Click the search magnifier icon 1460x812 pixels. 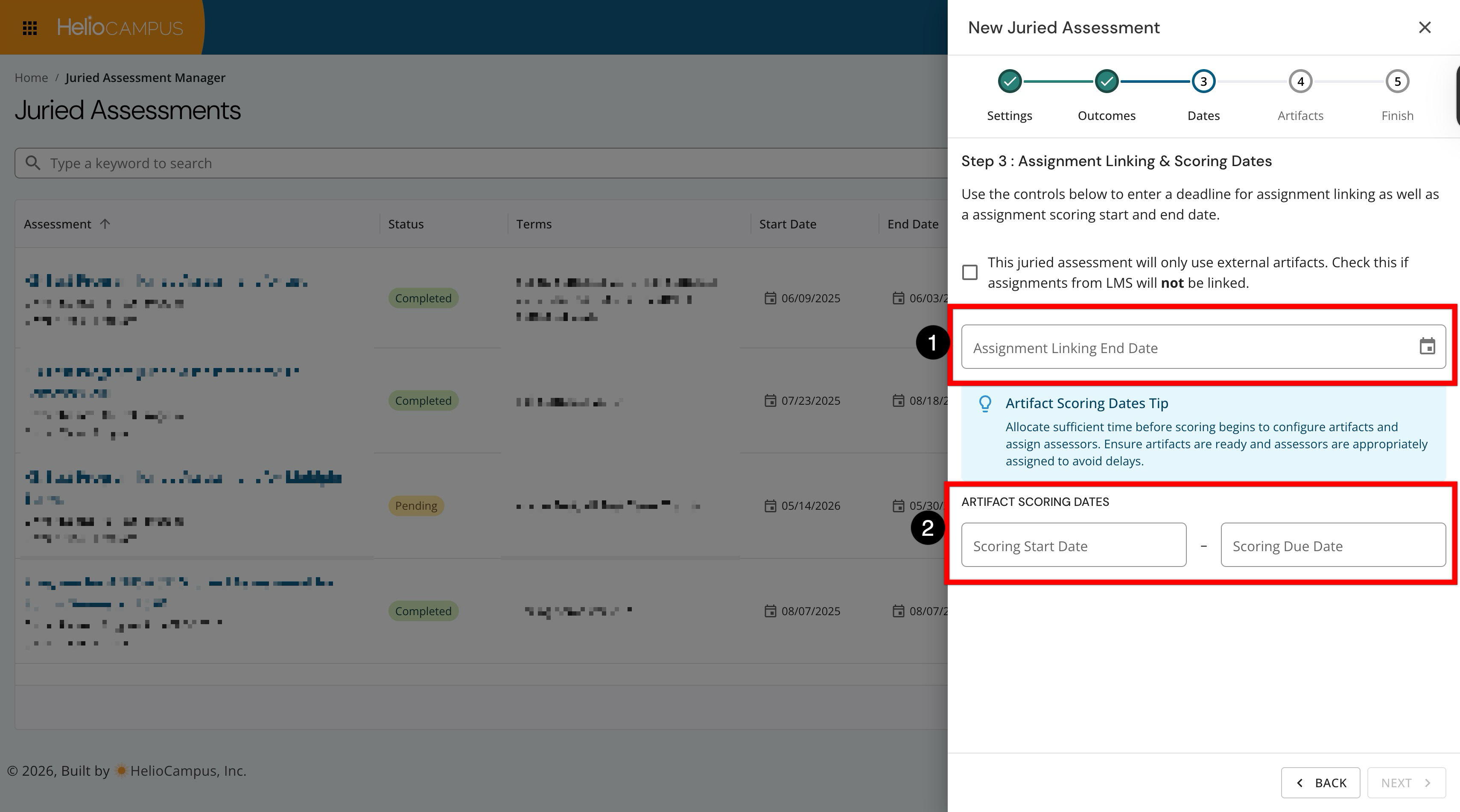[x=33, y=163]
